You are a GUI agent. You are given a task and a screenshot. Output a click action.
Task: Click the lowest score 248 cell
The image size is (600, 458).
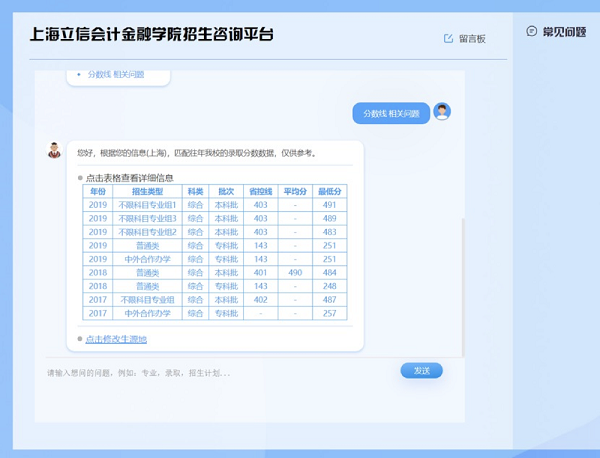pyautogui.click(x=329, y=286)
